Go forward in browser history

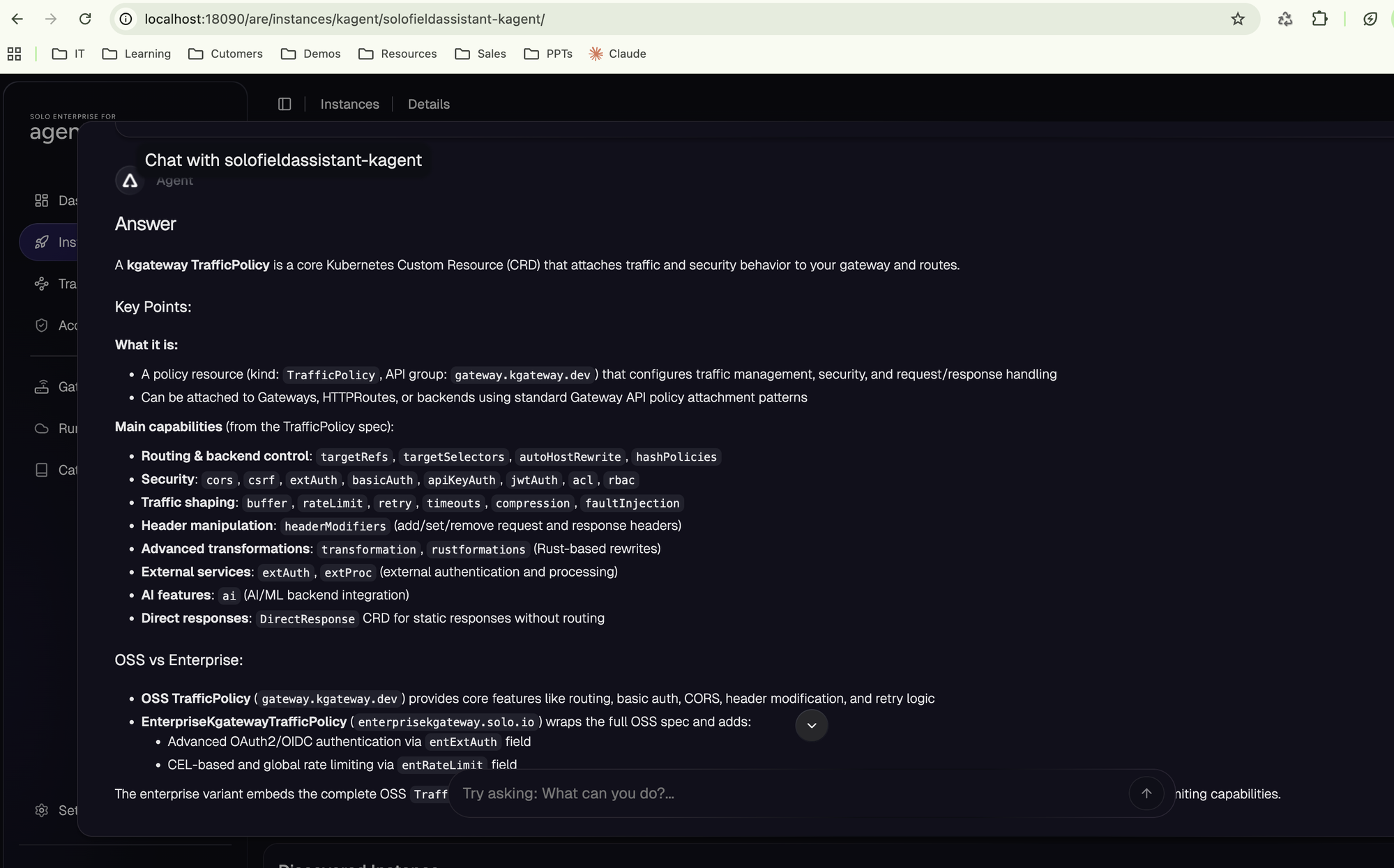pos(51,19)
